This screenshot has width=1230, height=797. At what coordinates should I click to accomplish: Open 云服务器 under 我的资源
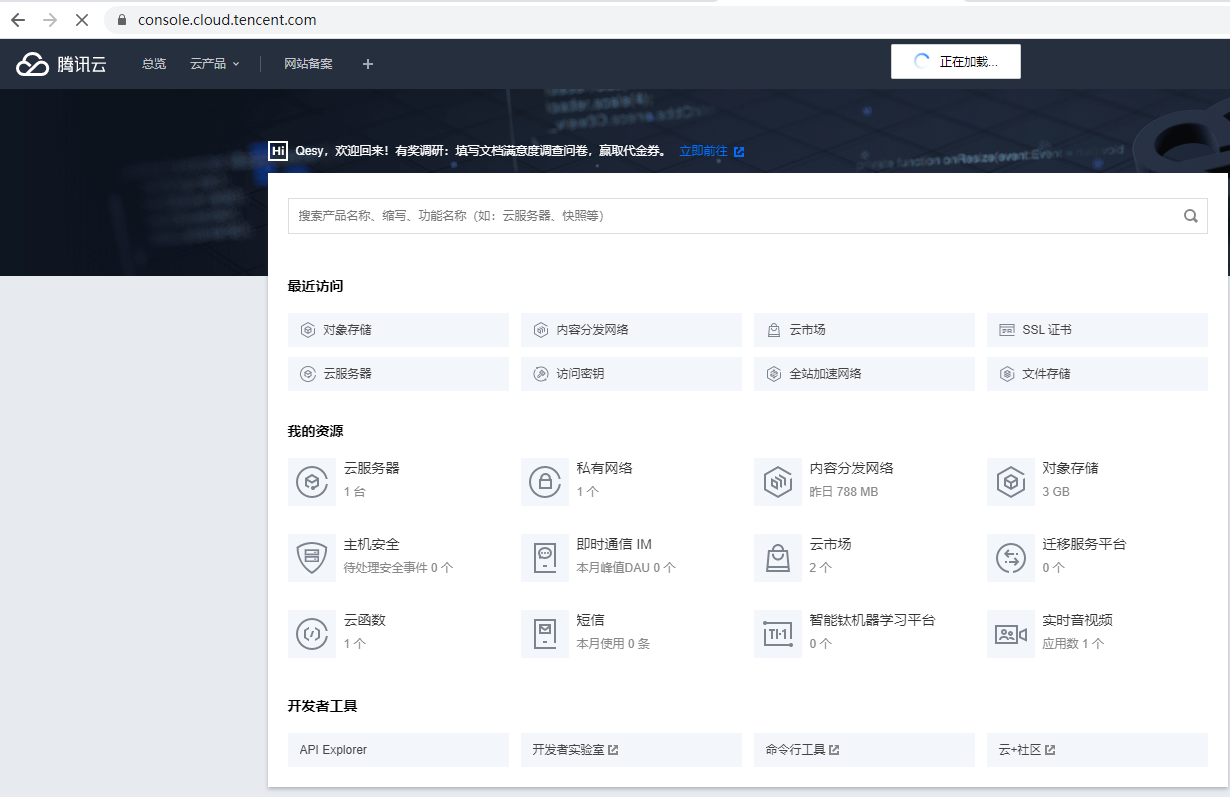coord(372,468)
